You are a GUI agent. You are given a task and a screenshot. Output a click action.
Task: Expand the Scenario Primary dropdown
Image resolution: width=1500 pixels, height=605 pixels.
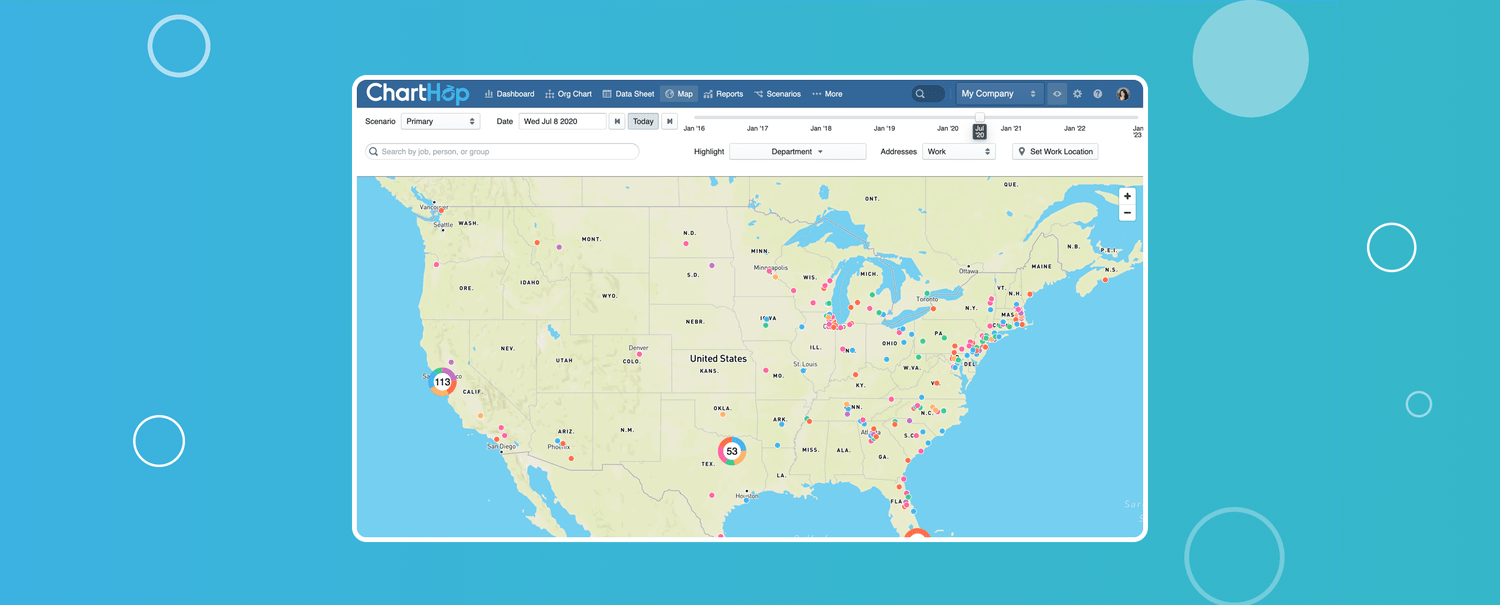click(440, 121)
